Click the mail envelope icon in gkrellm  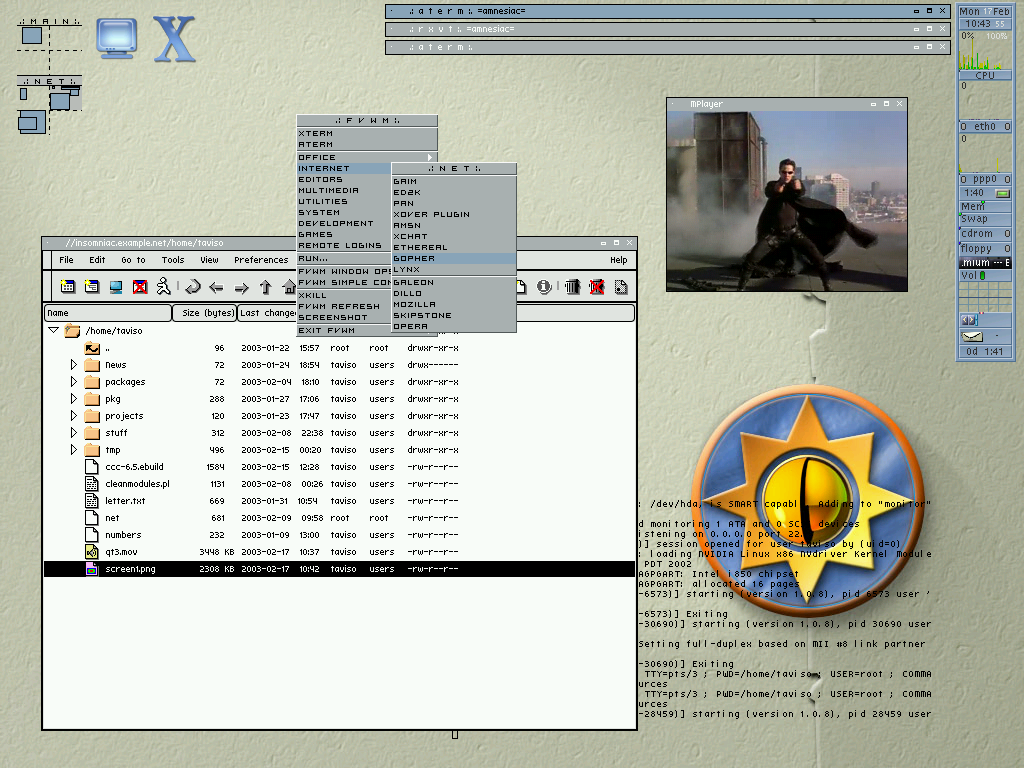tap(973, 335)
